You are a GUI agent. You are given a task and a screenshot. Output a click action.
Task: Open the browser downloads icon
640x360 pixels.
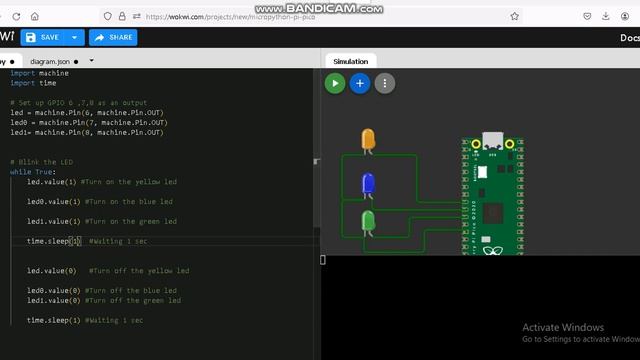click(x=606, y=16)
